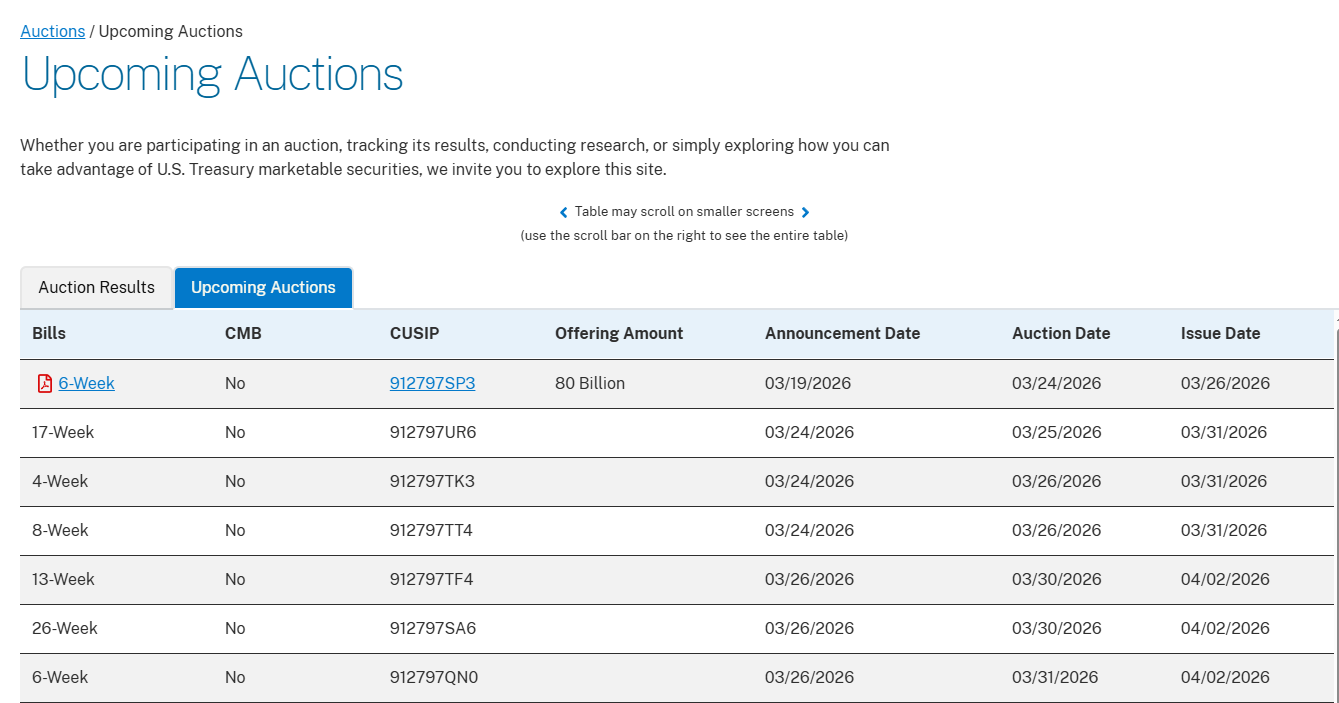The image size is (1339, 703).
Task: Click the CUSIP column header
Action: (x=414, y=334)
